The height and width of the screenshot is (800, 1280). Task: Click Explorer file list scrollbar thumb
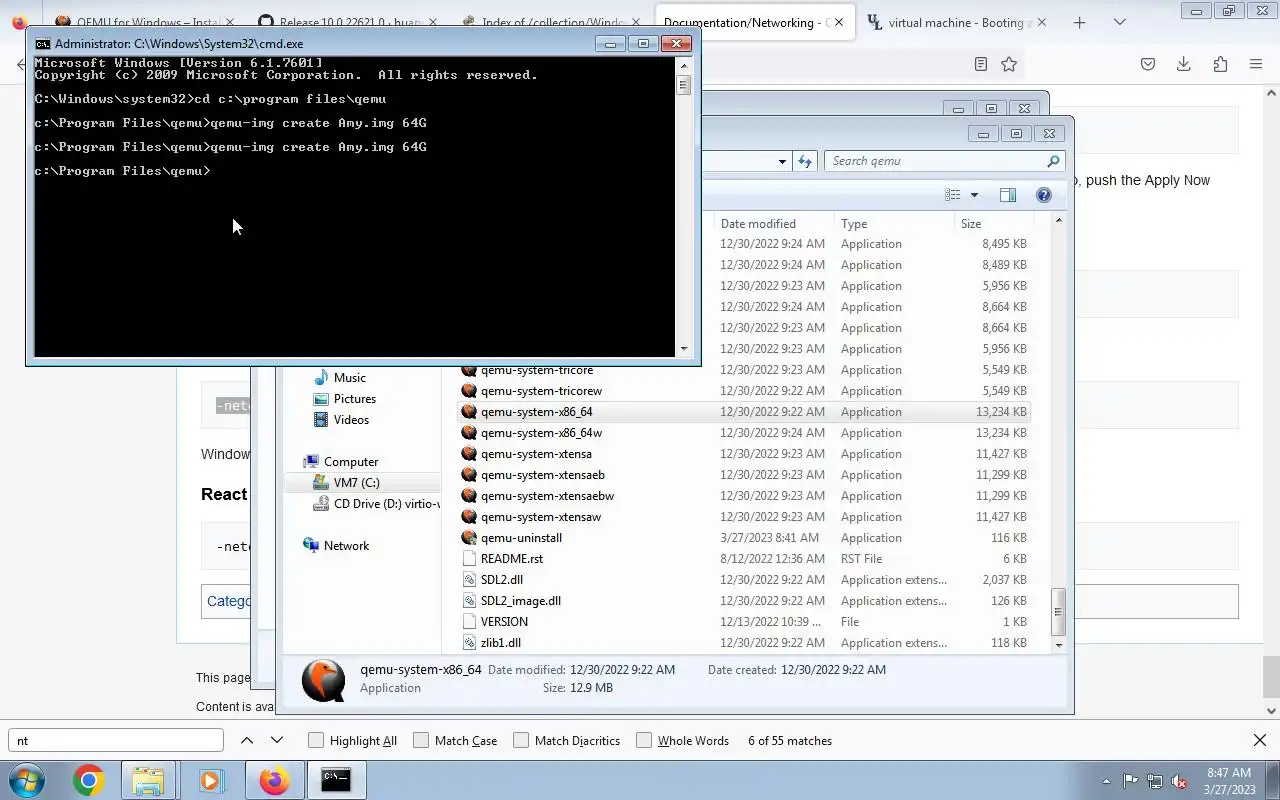[1059, 611]
